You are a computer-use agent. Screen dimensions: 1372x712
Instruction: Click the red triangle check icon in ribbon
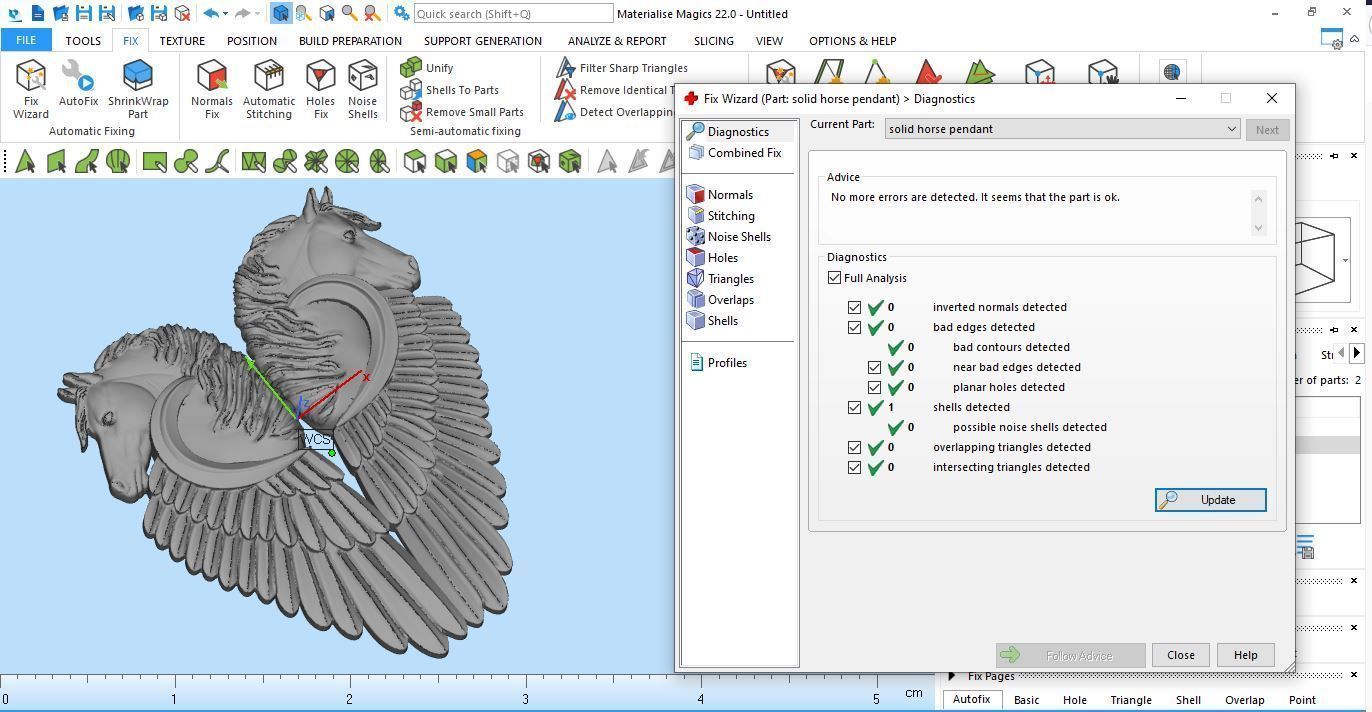[927, 73]
